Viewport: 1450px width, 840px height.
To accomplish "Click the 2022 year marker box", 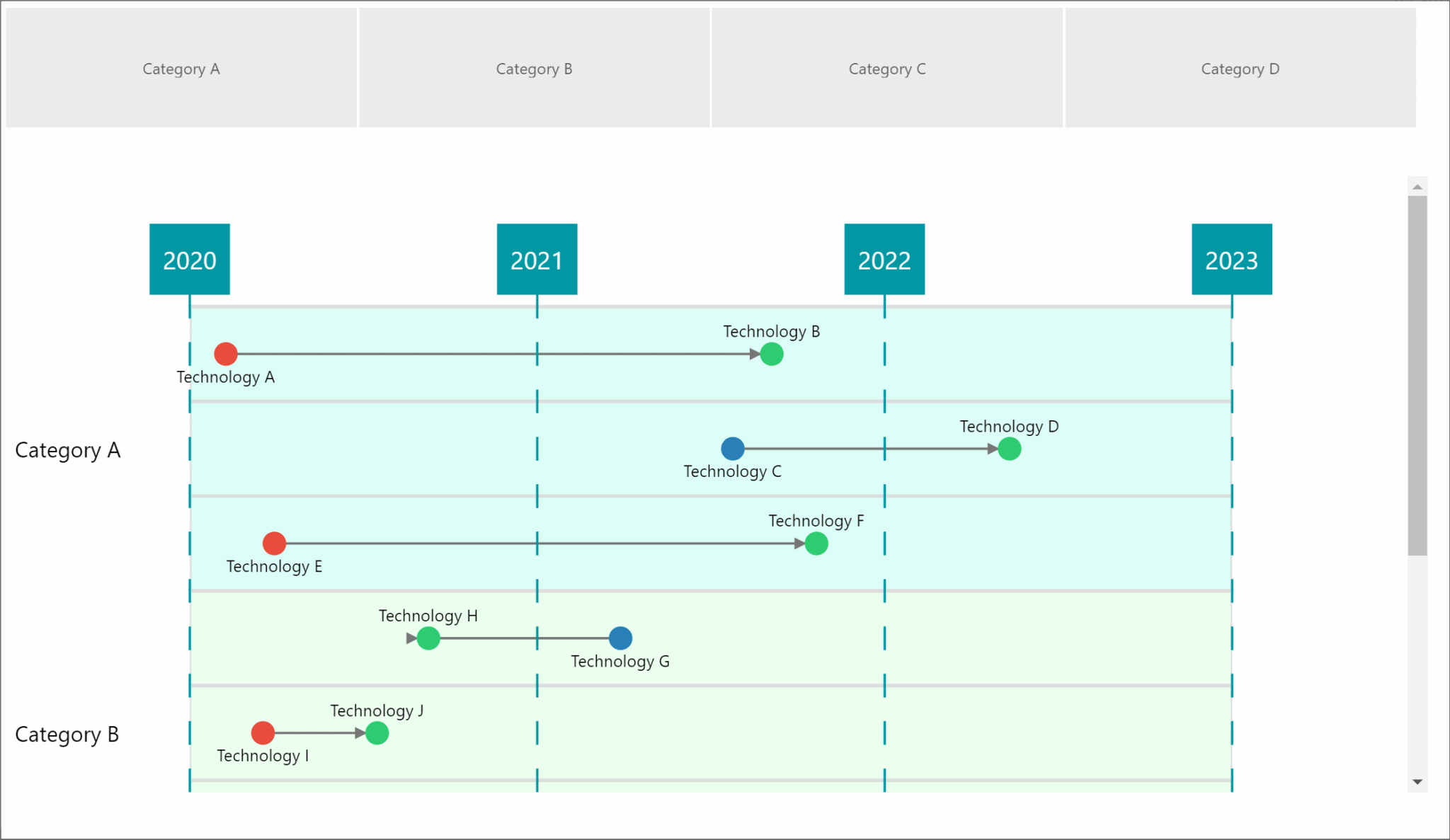I will [x=884, y=260].
